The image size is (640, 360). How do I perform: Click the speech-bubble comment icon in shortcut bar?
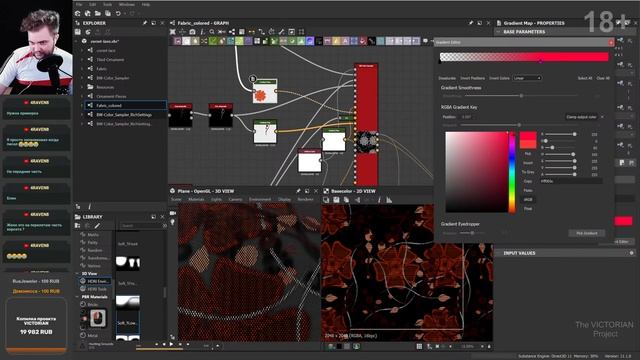425,41
